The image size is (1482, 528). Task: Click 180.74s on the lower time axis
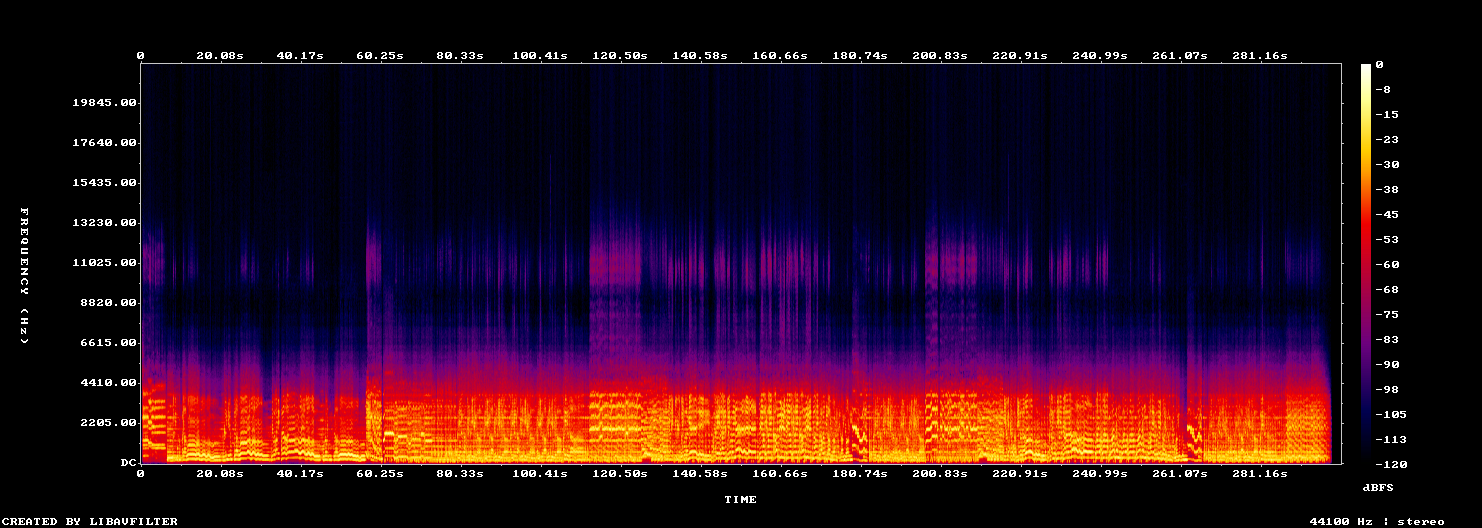(860, 474)
